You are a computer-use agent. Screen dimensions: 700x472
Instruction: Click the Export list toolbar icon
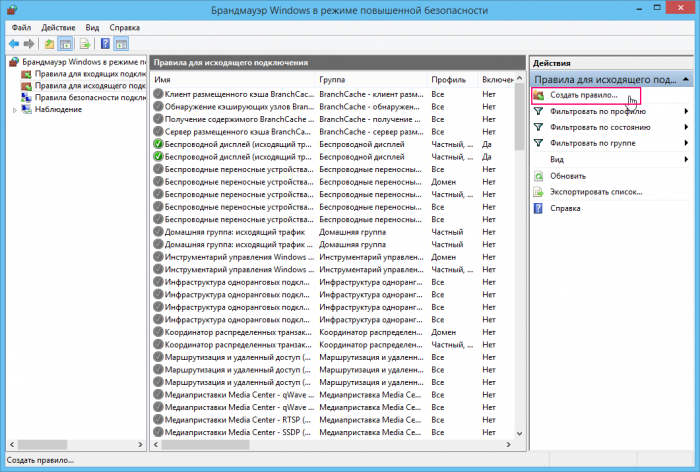click(84, 44)
